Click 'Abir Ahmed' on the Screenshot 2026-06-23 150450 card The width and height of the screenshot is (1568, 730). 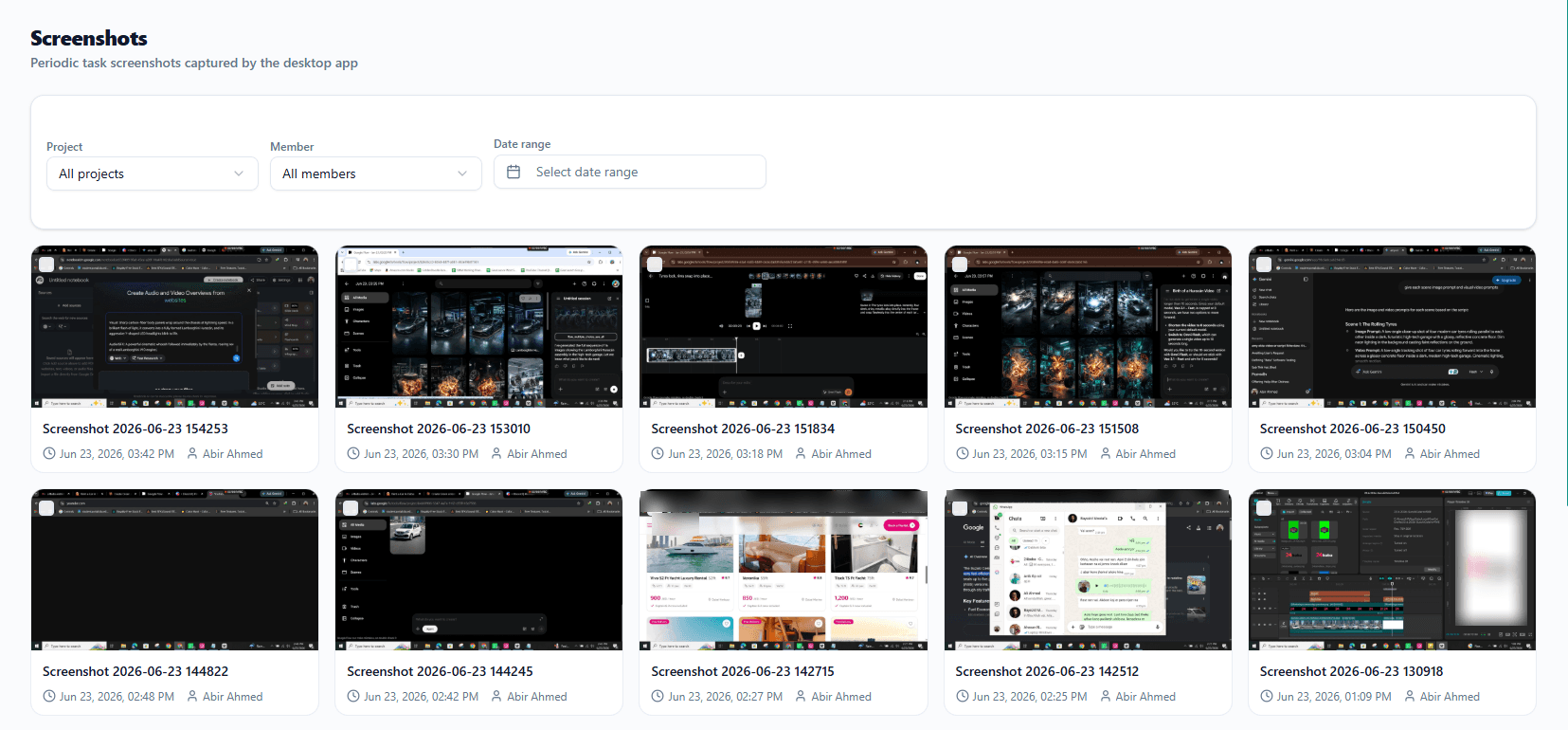pyautogui.click(x=1450, y=454)
